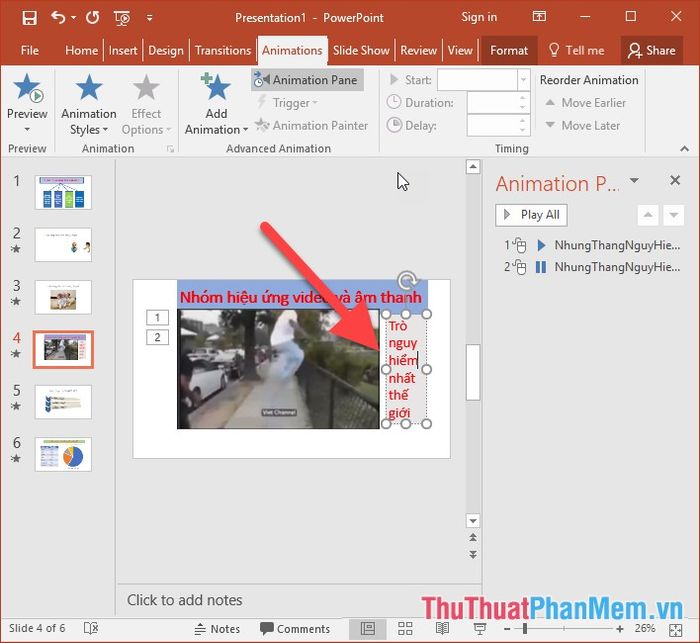The width and height of the screenshot is (700, 643).
Task: Select slide 6 thumbnail with pie chart
Action: pos(63,455)
